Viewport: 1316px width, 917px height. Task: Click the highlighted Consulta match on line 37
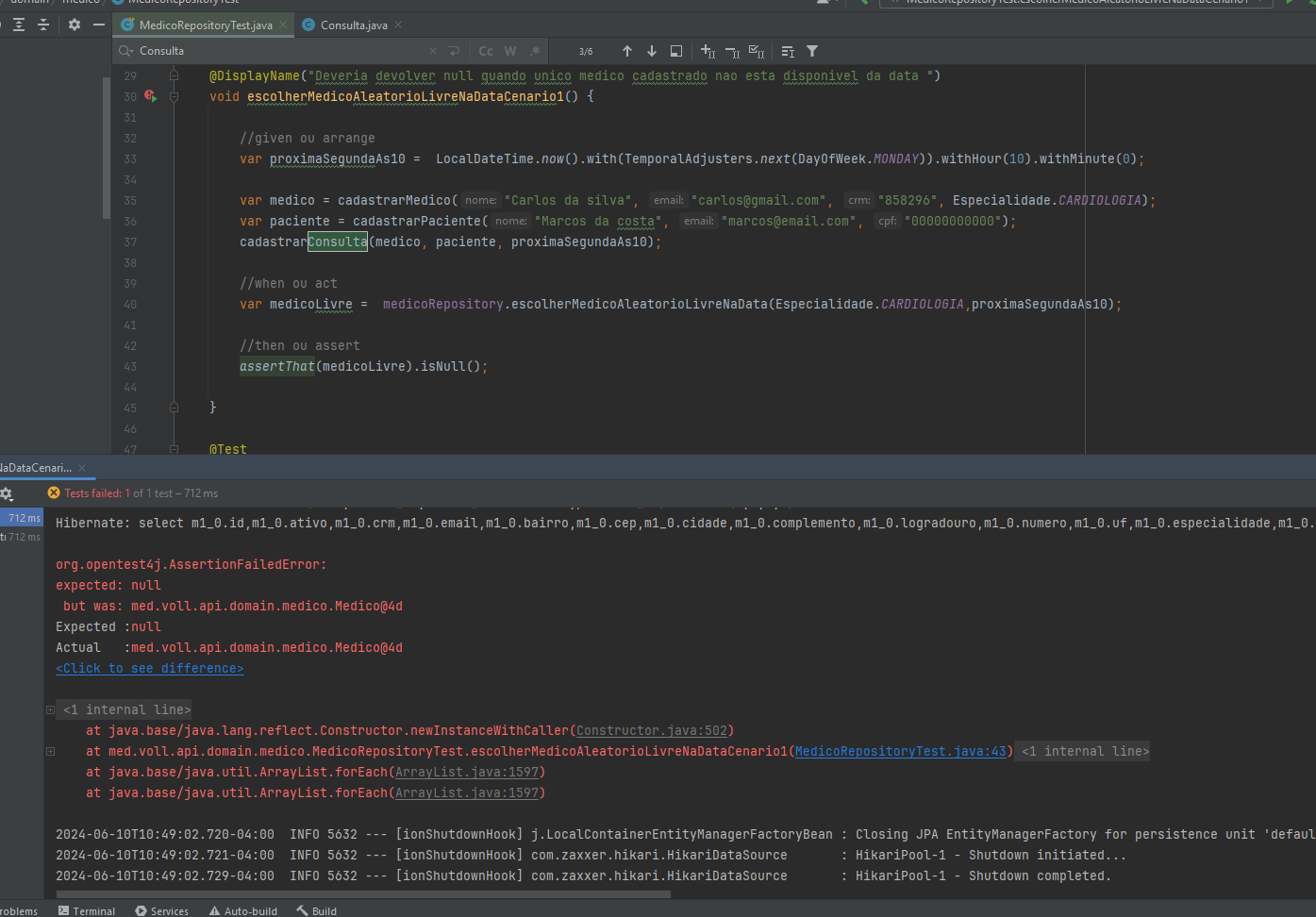(x=338, y=242)
